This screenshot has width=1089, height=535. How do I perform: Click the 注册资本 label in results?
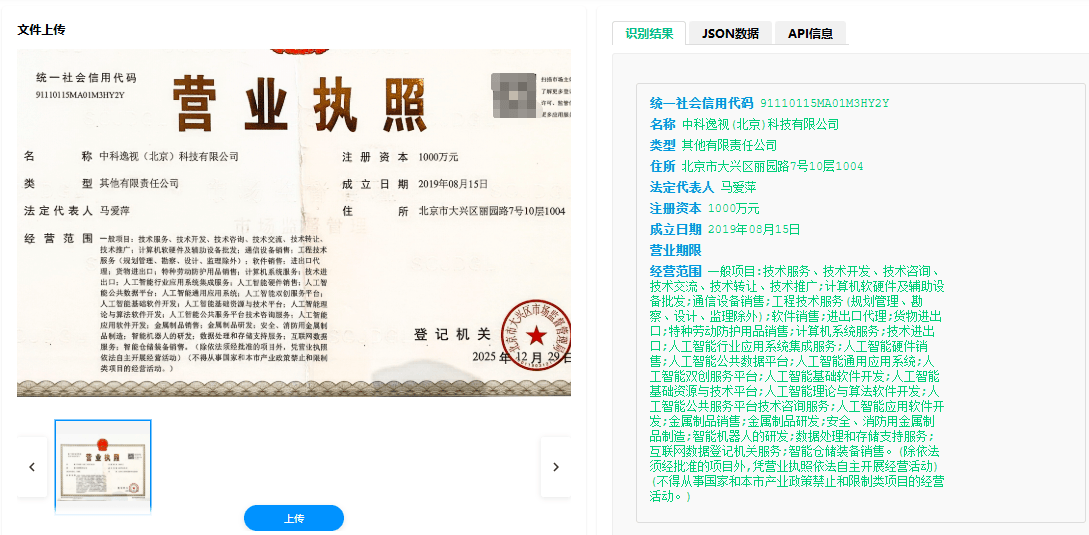click(675, 208)
